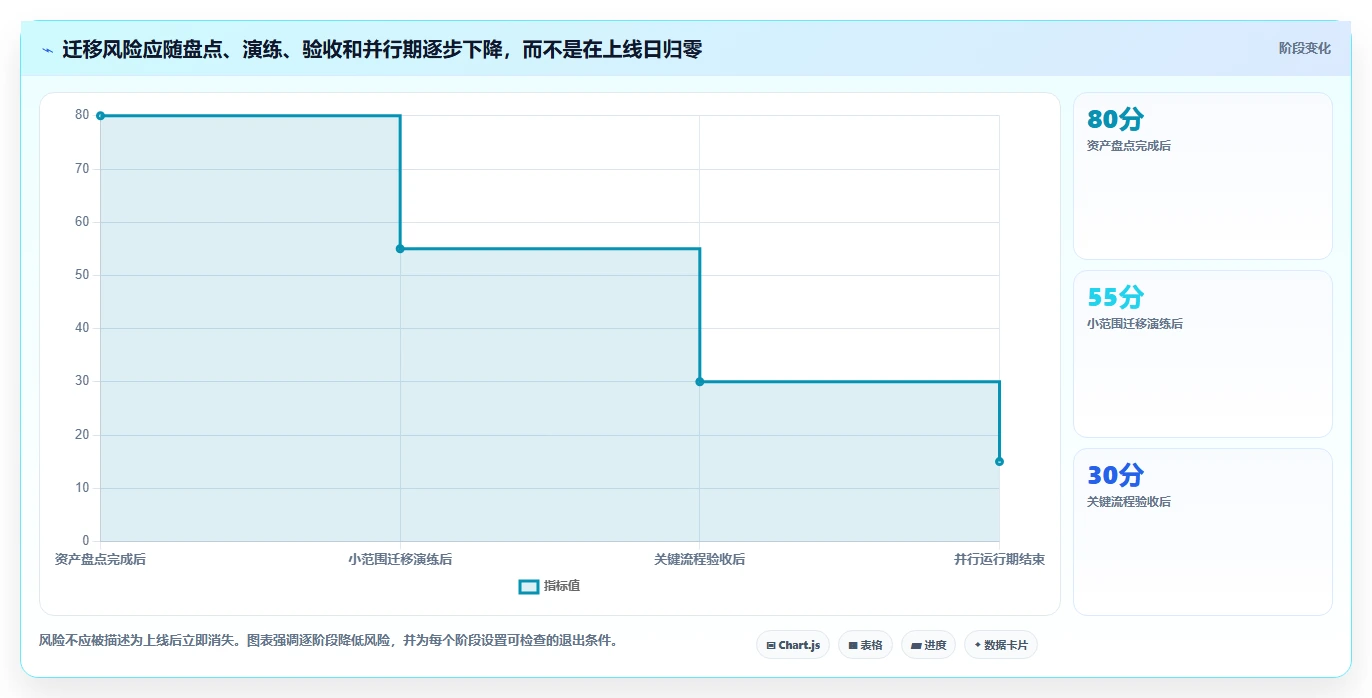Click the data point at value 55
The image size is (1372, 698).
400,249
